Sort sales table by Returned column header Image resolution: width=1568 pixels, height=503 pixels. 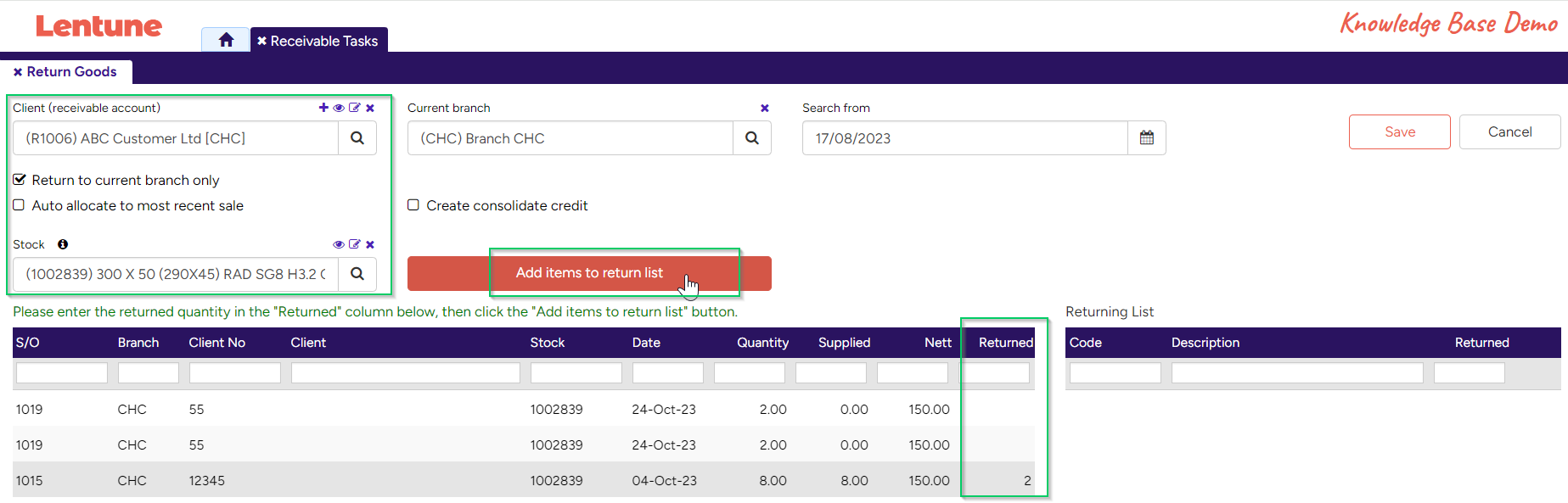[x=1006, y=343]
